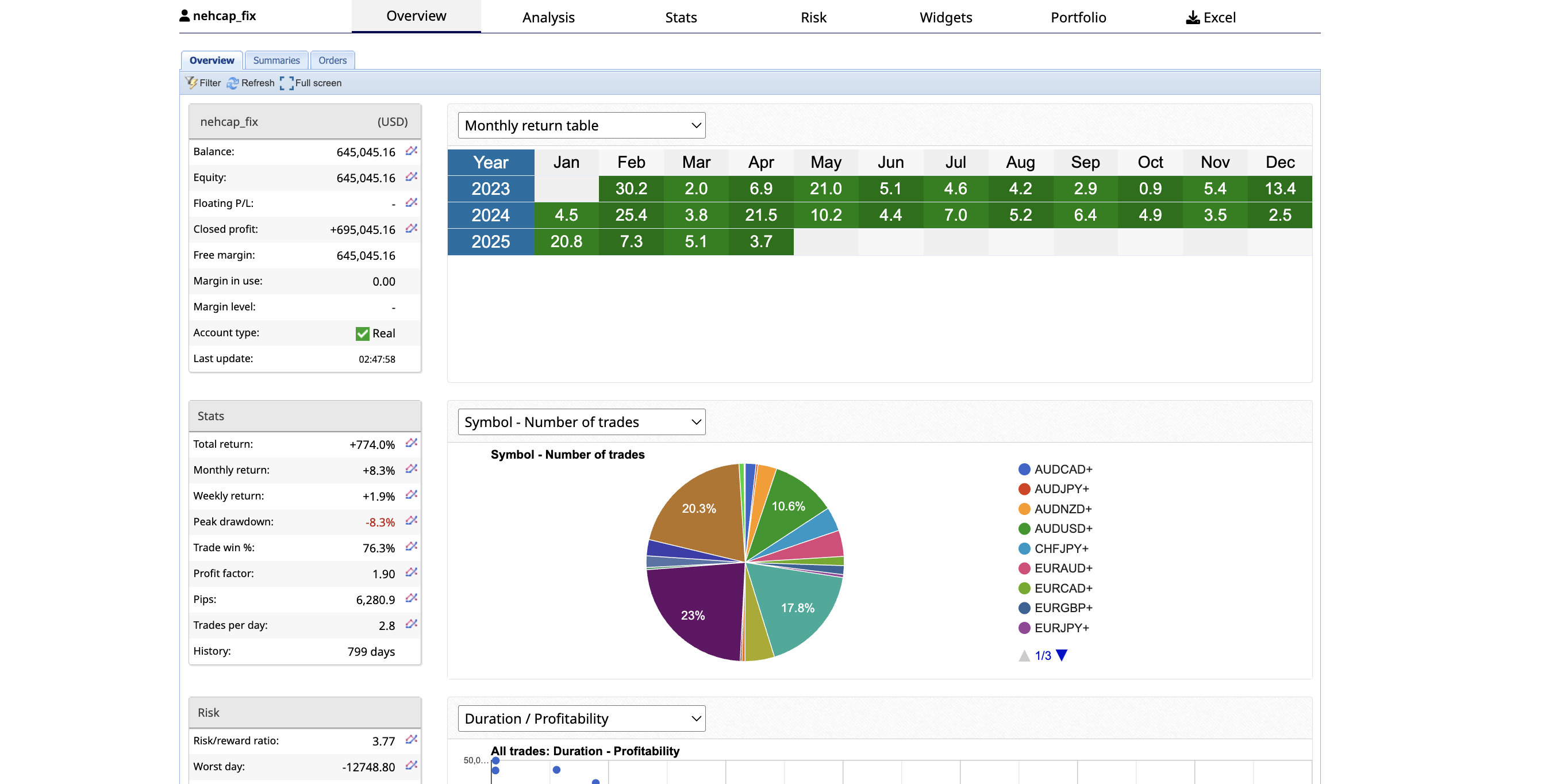Download the Excel export
The width and height of the screenshot is (1545, 784).
[x=1210, y=17]
